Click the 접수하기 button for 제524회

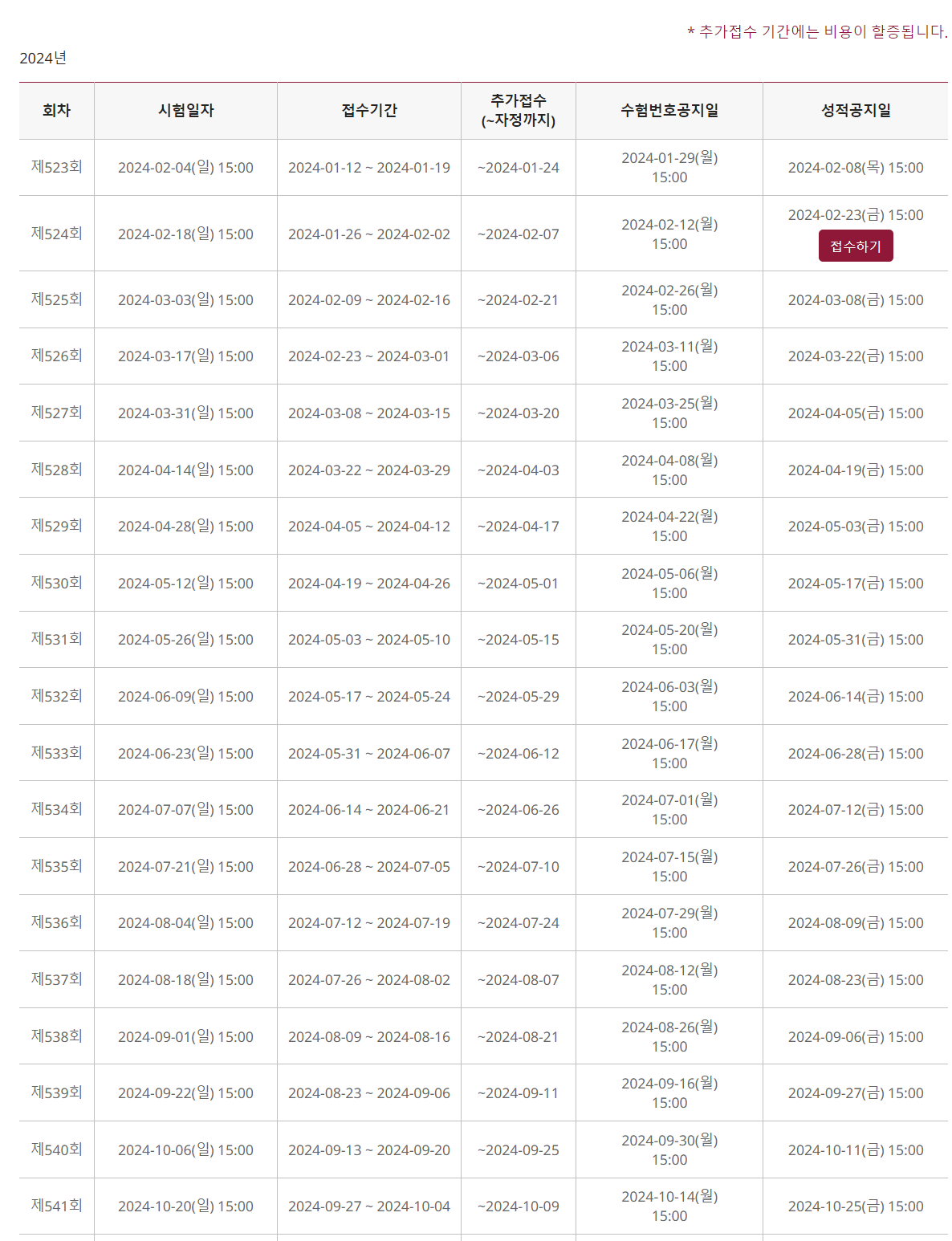[x=856, y=246]
